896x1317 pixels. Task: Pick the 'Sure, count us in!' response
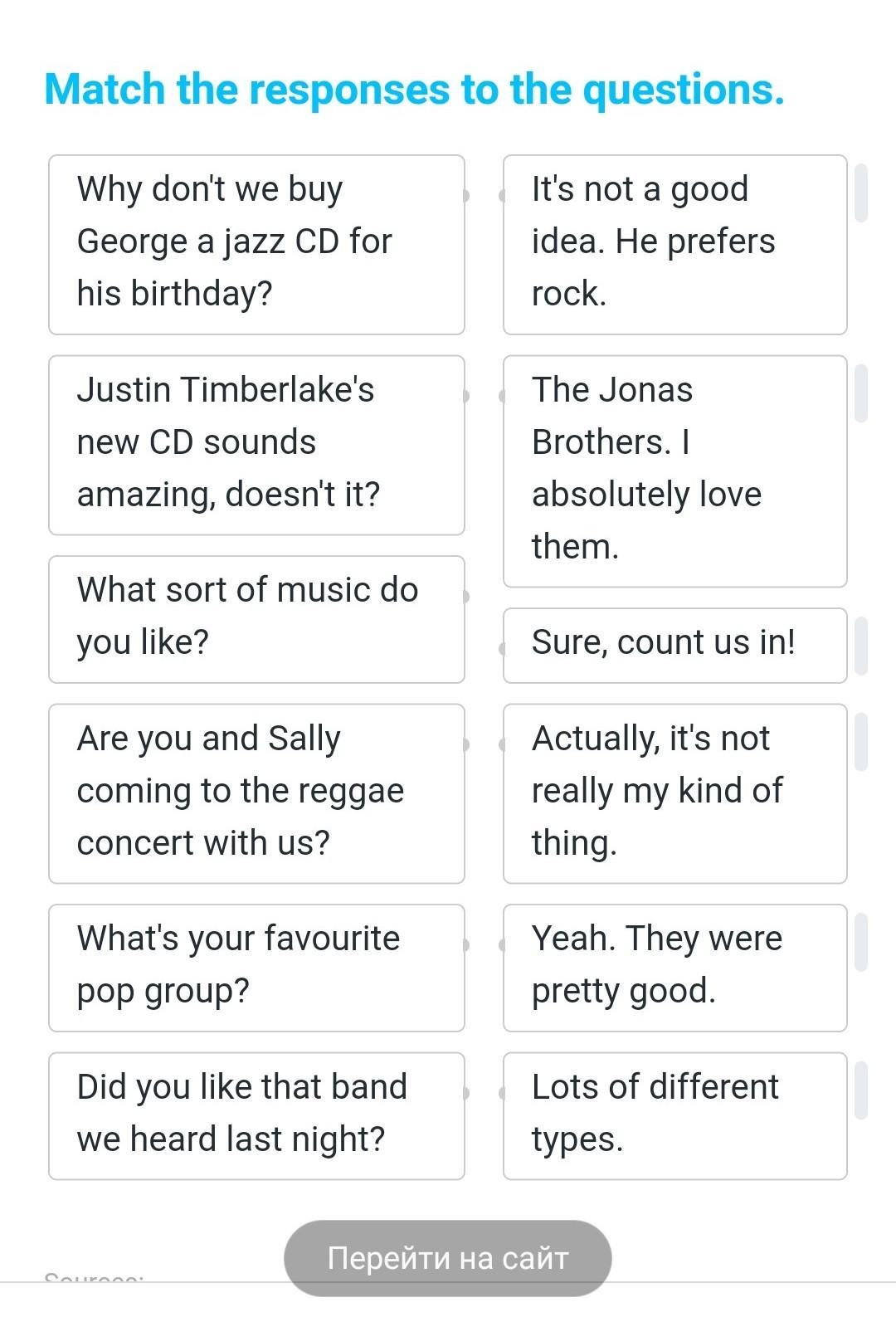674,645
